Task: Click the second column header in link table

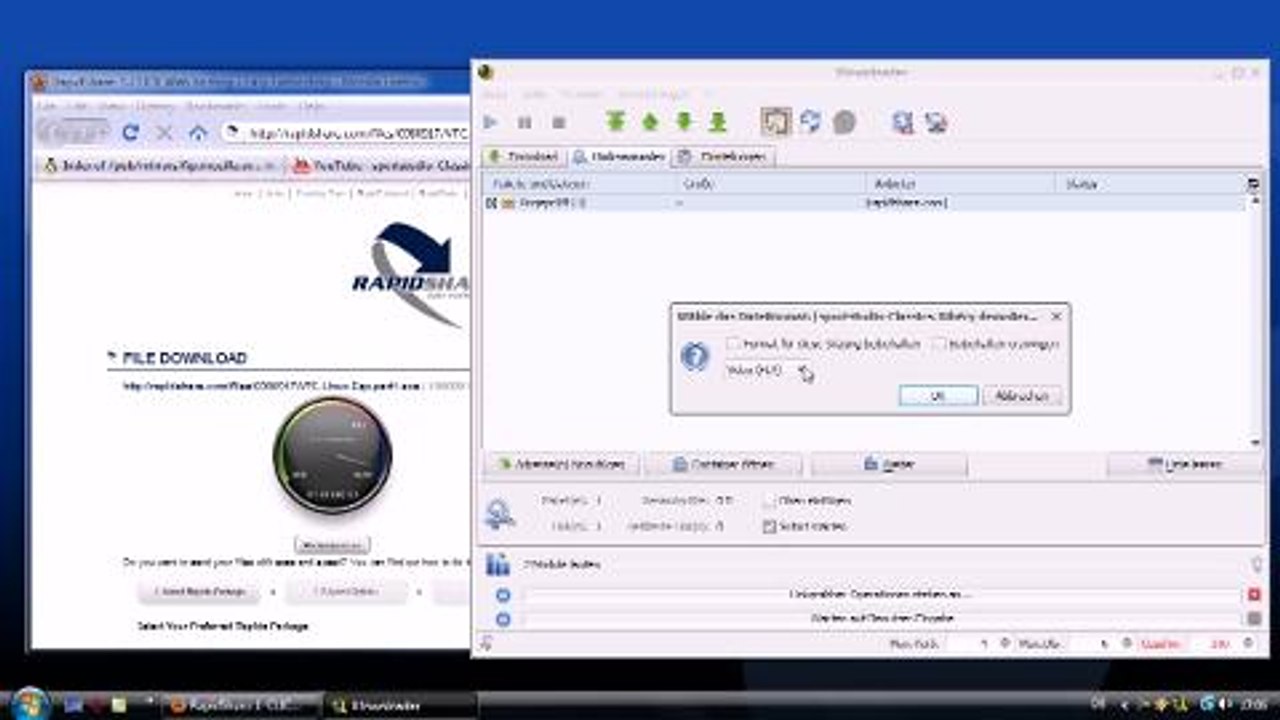Action: pyautogui.click(x=771, y=184)
